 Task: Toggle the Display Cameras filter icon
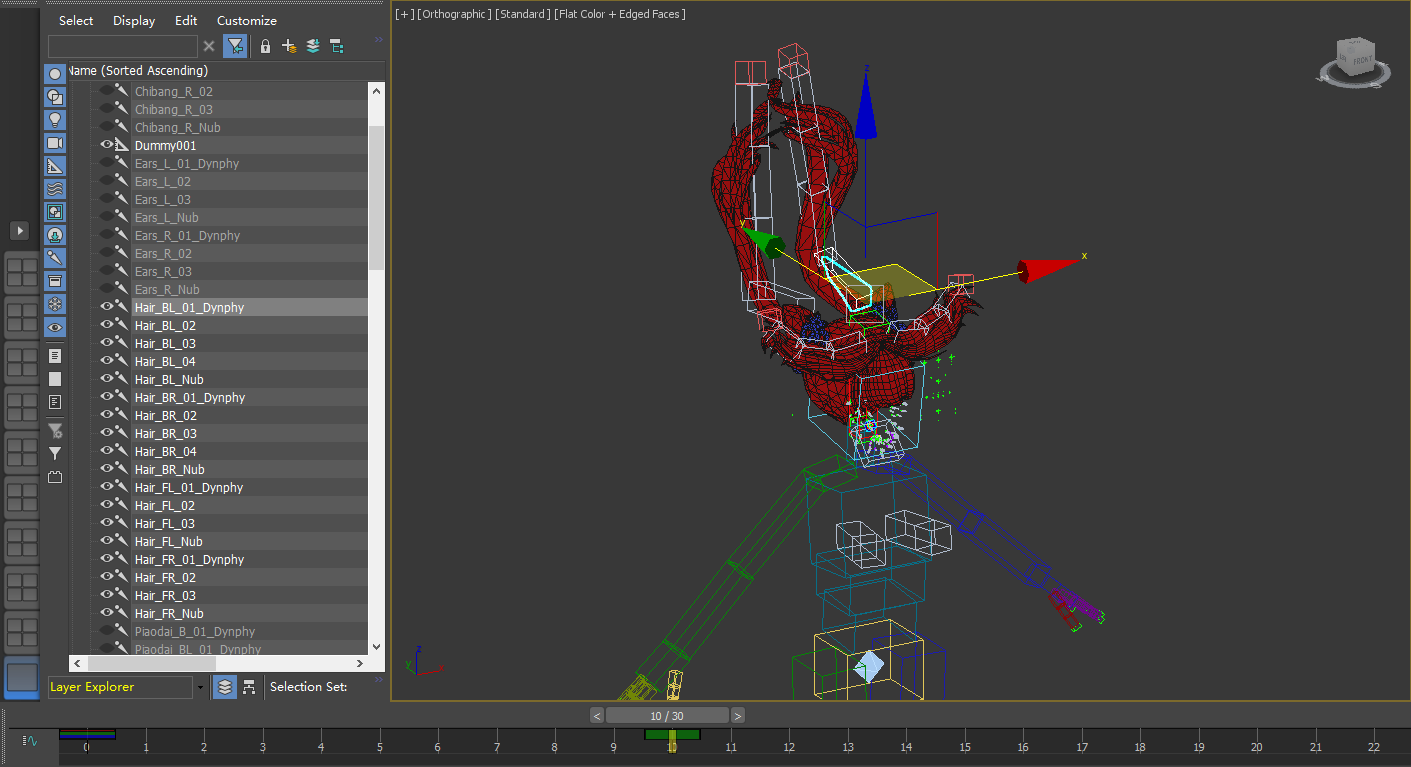[x=55, y=143]
